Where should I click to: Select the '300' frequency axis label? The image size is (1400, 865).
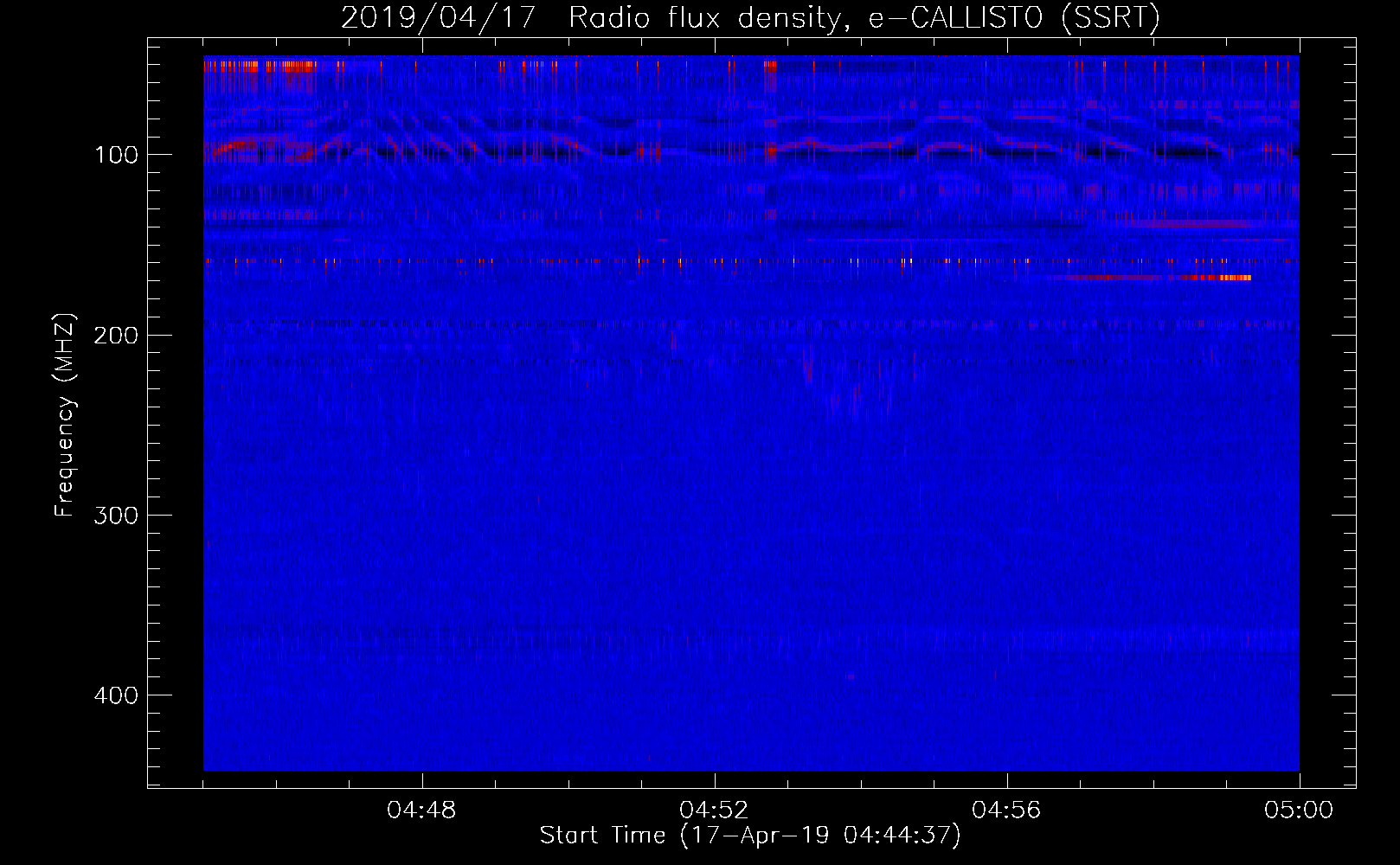click(x=116, y=516)
